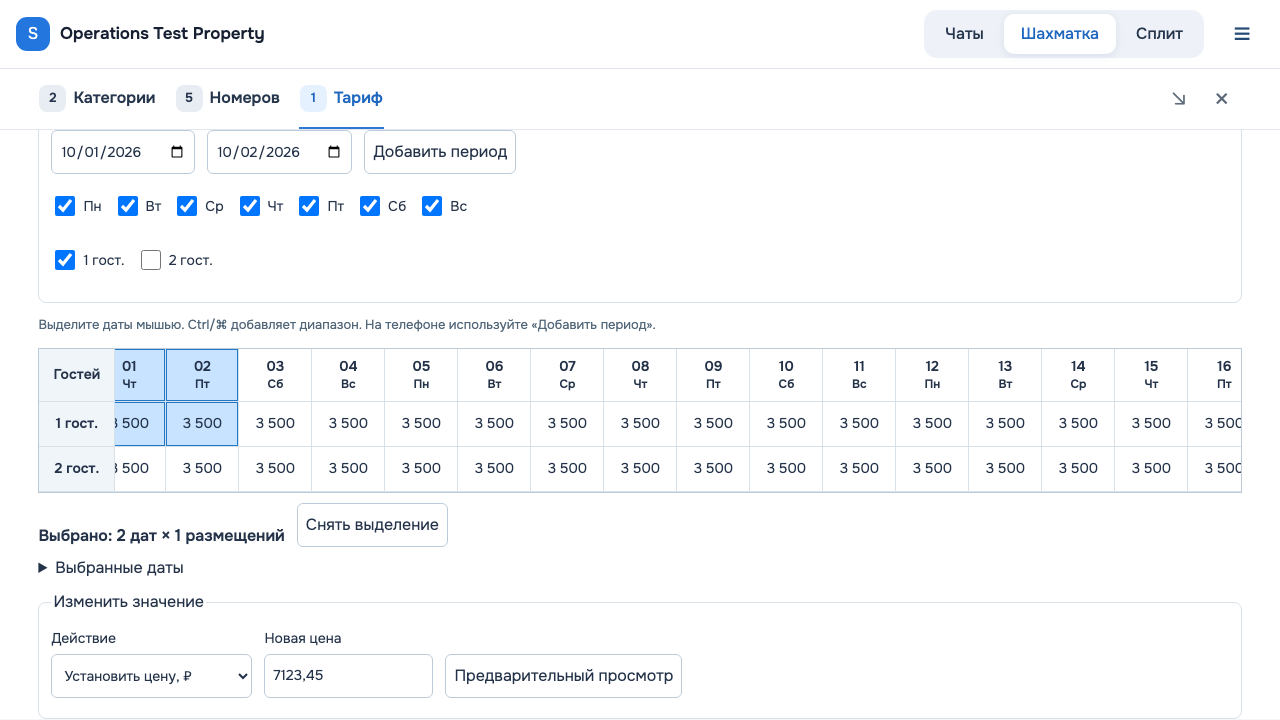
Task: Click the Operations Test Property title
Action: coord(162,34)
